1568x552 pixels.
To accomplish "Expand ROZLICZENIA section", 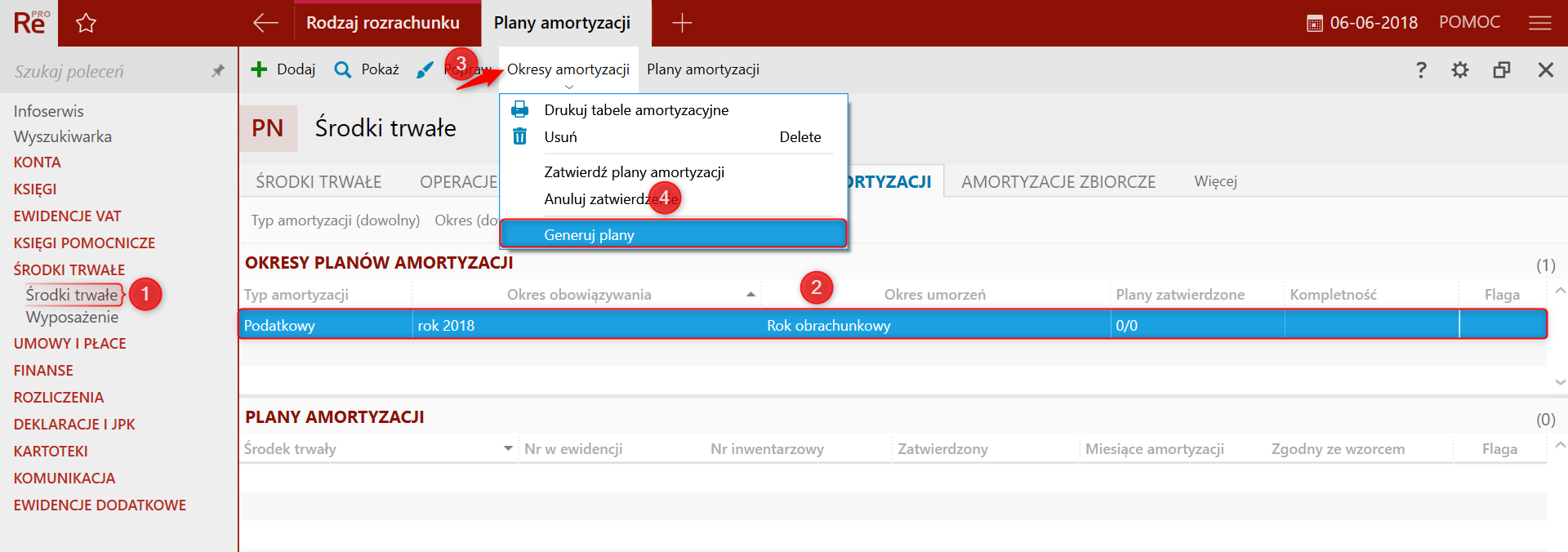I will 58,398.
